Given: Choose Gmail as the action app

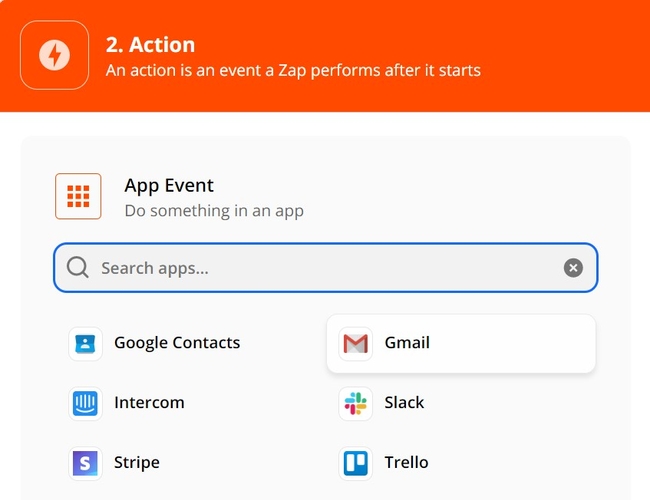Looking at the screenshot, I should [x=461, y=343].
